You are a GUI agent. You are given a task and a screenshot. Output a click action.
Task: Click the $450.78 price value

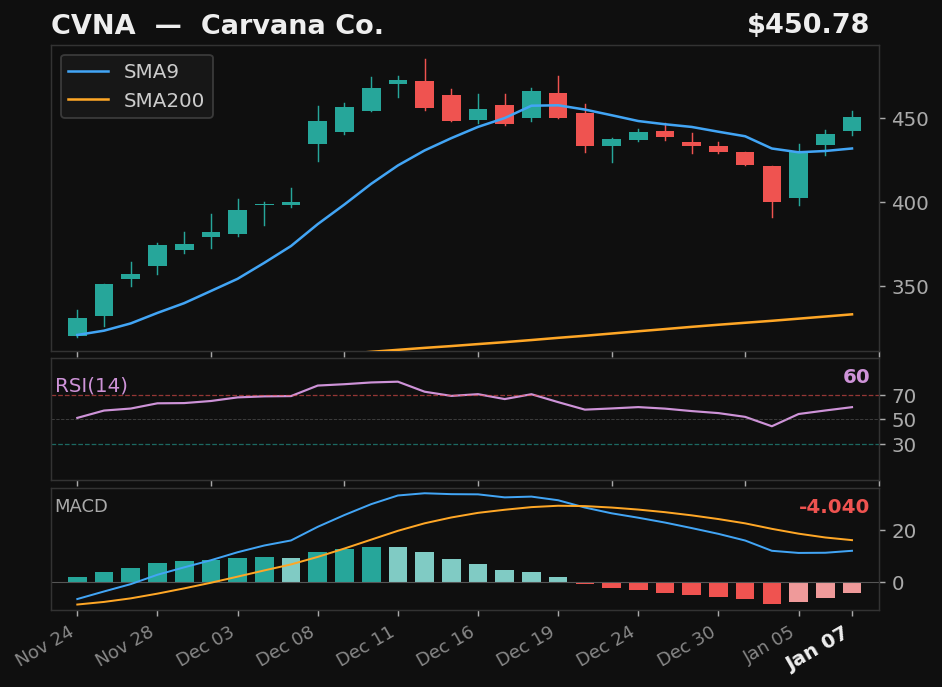pyautogui.click(x=808, y=25)
